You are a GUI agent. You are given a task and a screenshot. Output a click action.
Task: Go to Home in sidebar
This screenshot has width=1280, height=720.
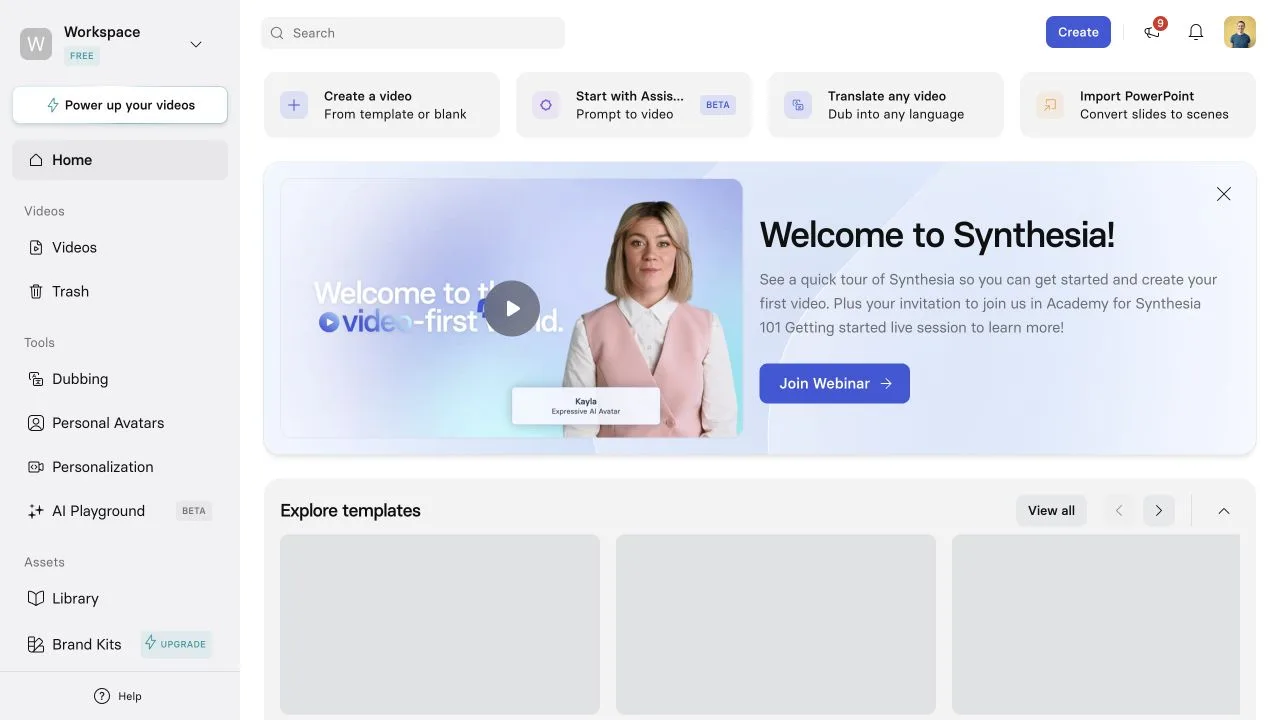[x=120, y=160]
